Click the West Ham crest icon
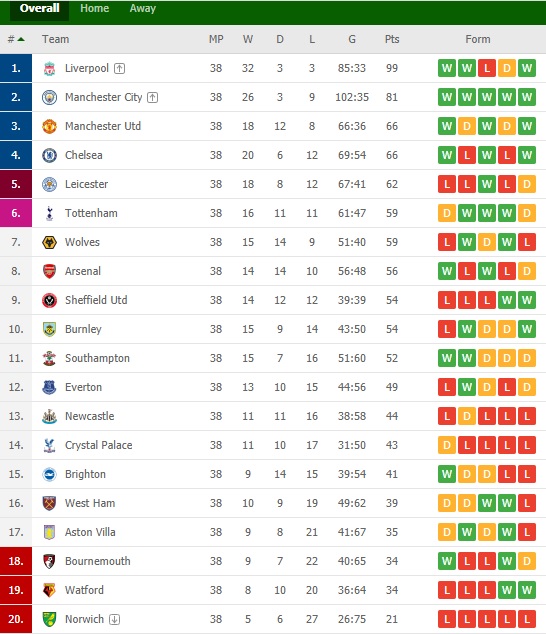This screenshot has width=546, height=634. pos(49,503)
